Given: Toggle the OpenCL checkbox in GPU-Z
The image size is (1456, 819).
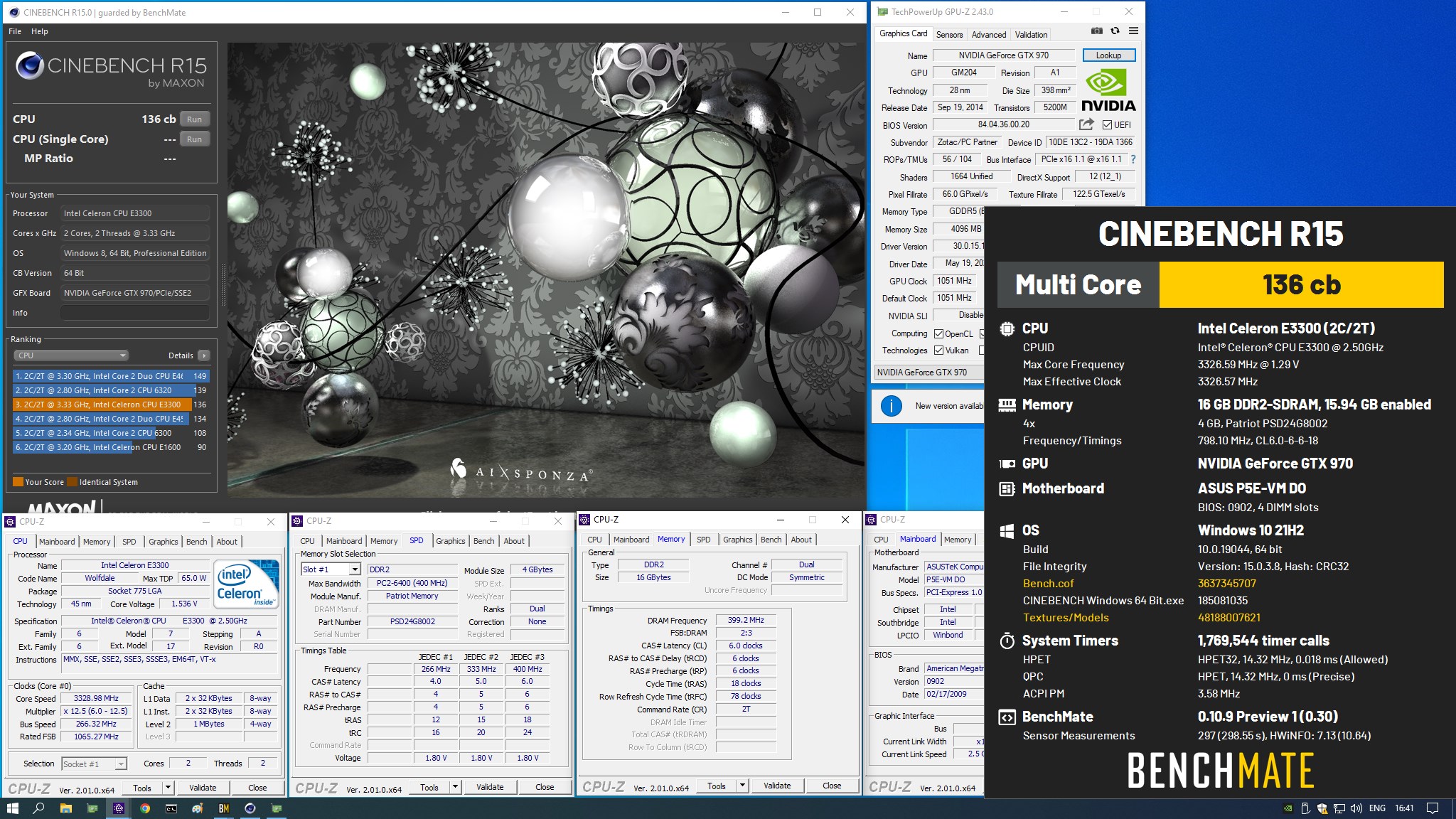Looking at the screenshot, I should point(938,333).
